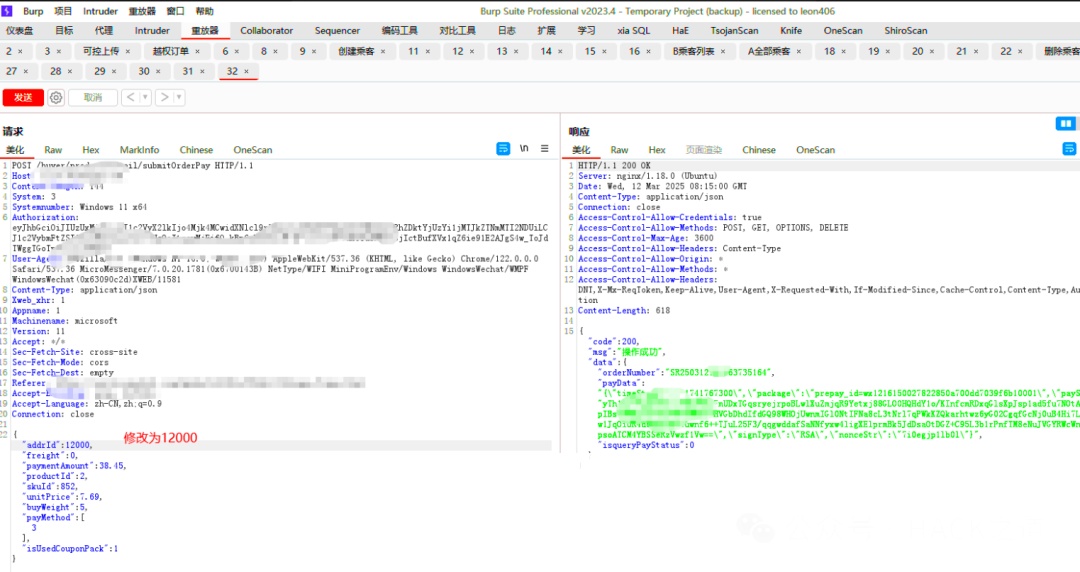The height and width of the screenshot is (572, 1080).
Task: Close the A全部乘客 tab
Action: [799, 52]
